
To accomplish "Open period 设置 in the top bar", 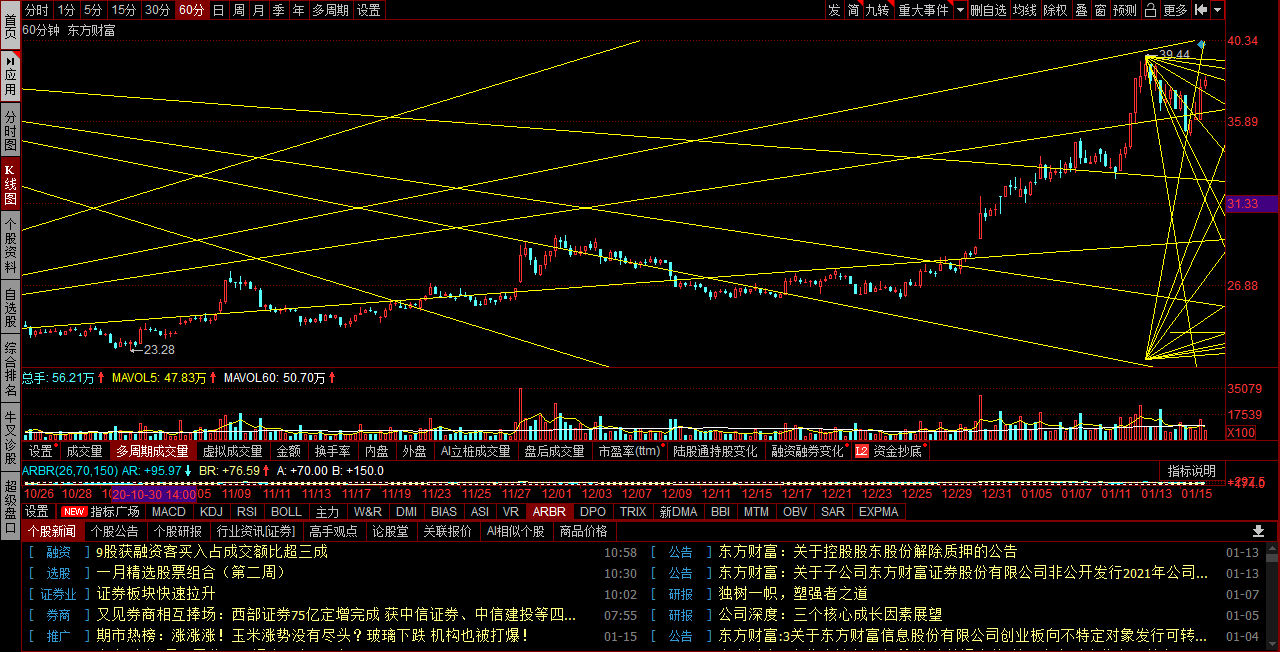I will [368, 10].
